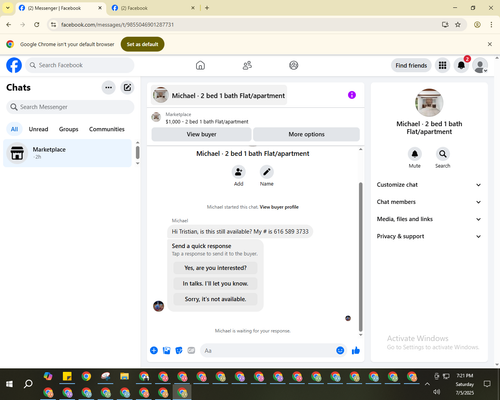
Task: Send quick reply Sorry, it's not available.
Action: point(215,299)
